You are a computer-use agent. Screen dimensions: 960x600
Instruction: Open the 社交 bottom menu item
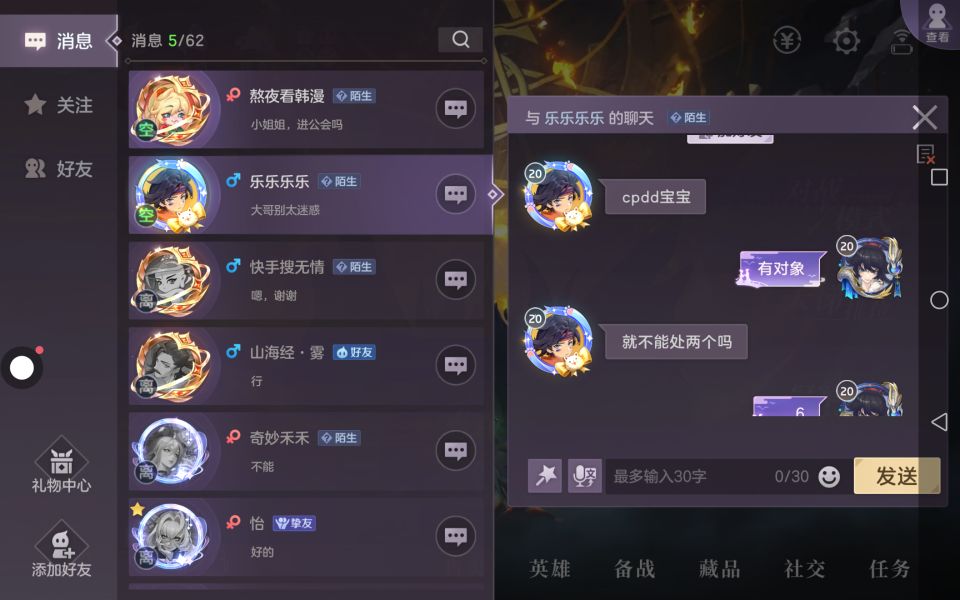[804, 569]
